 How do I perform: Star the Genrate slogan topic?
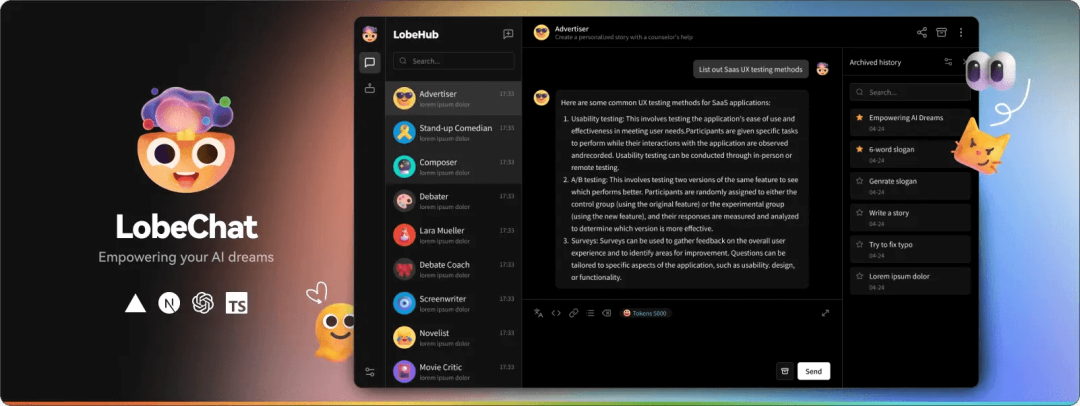pos(859,181)
